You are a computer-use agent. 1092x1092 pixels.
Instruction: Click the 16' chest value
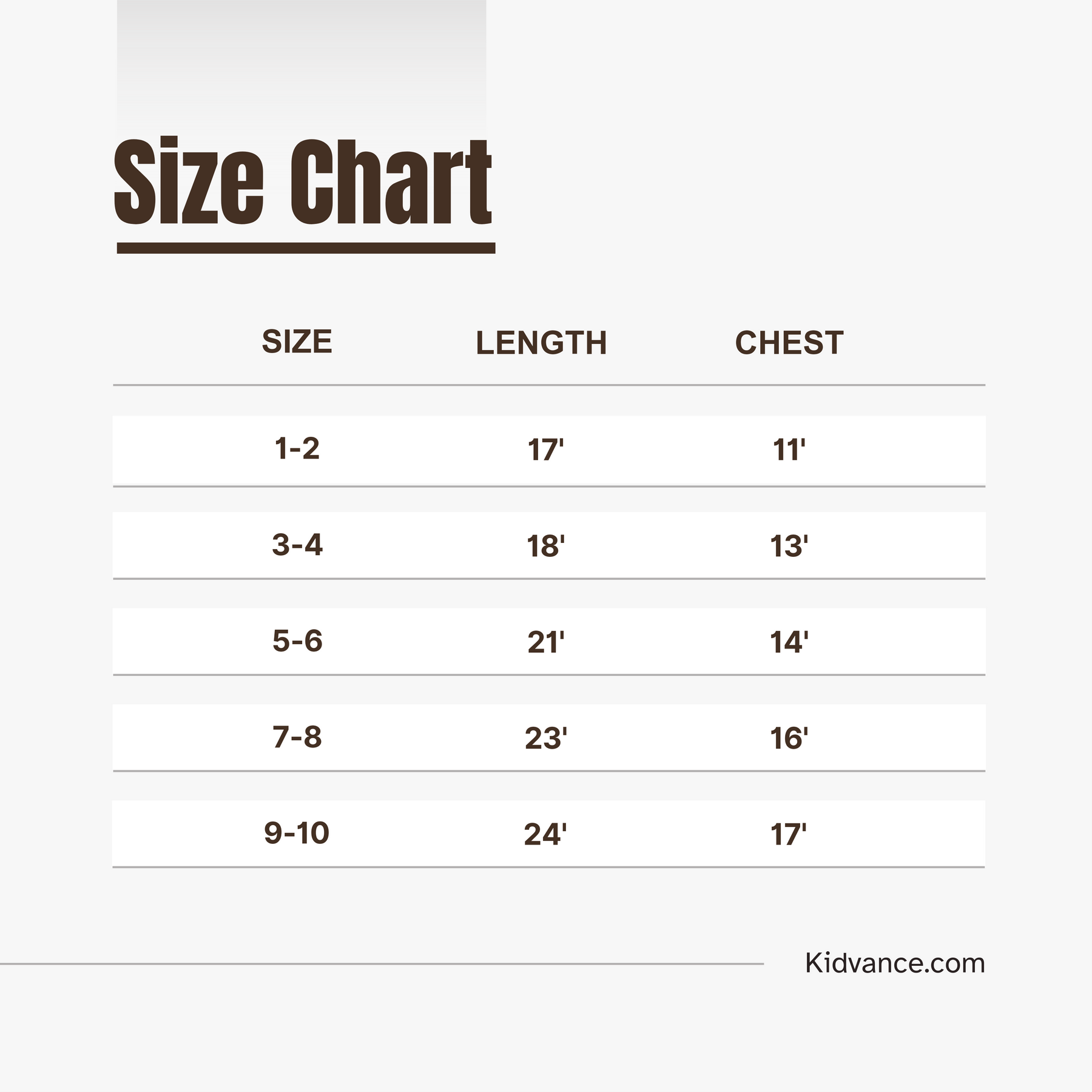tap(789, 739)
